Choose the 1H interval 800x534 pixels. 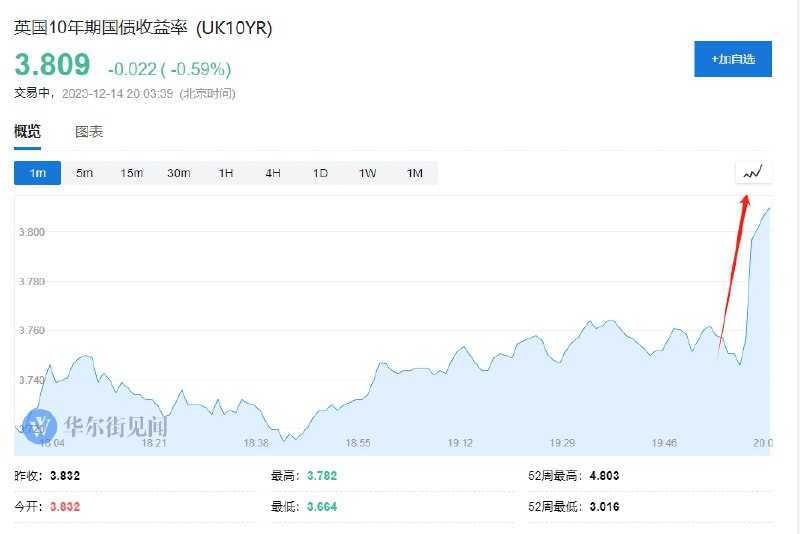click(x=226, y=173)
